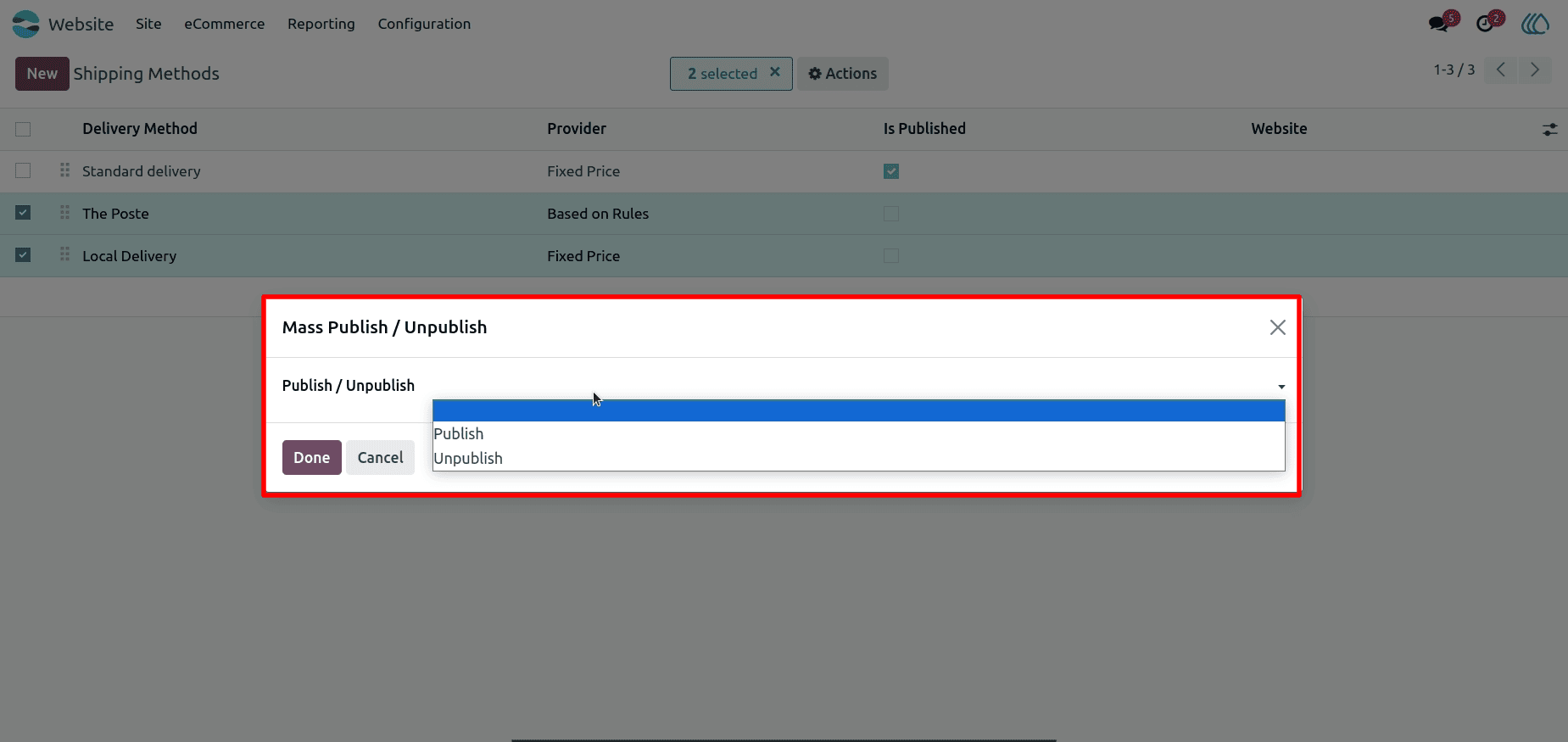Open the Website app logo icon

click(25, 24)
